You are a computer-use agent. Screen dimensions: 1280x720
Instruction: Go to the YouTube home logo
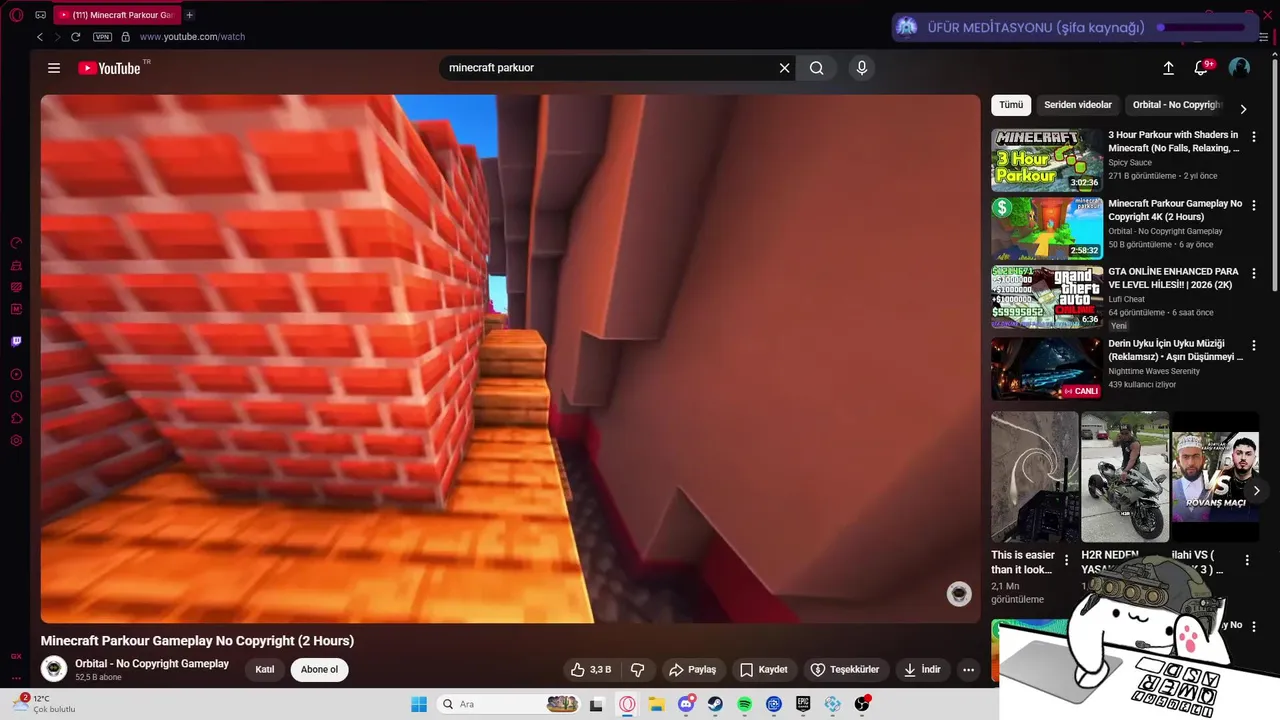(x=110, y=68)
